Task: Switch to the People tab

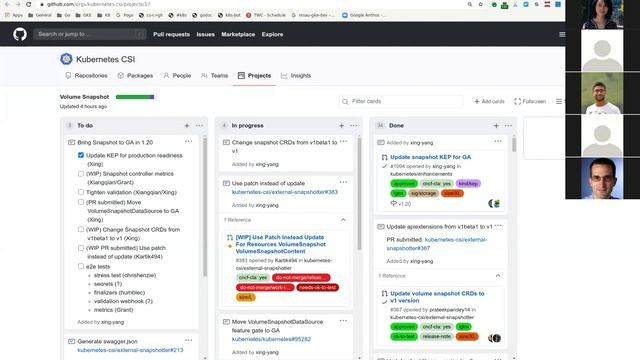Action: [x=177, y=76]
